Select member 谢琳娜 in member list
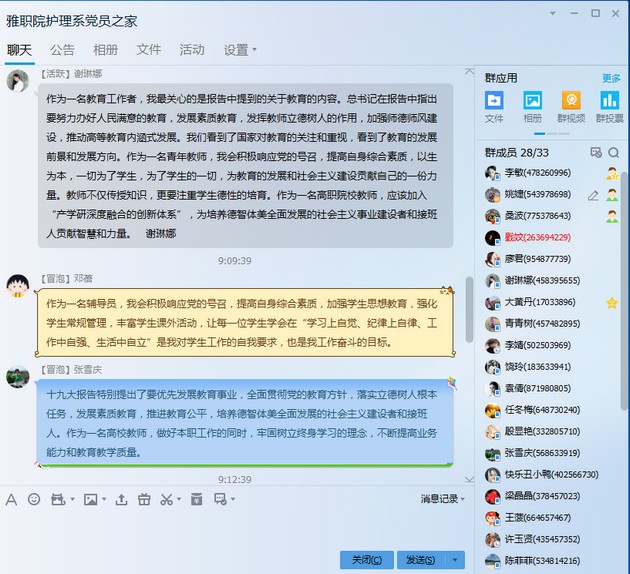Image resolution: width=630 pixels, height=574 pixels. pos(530,280)
